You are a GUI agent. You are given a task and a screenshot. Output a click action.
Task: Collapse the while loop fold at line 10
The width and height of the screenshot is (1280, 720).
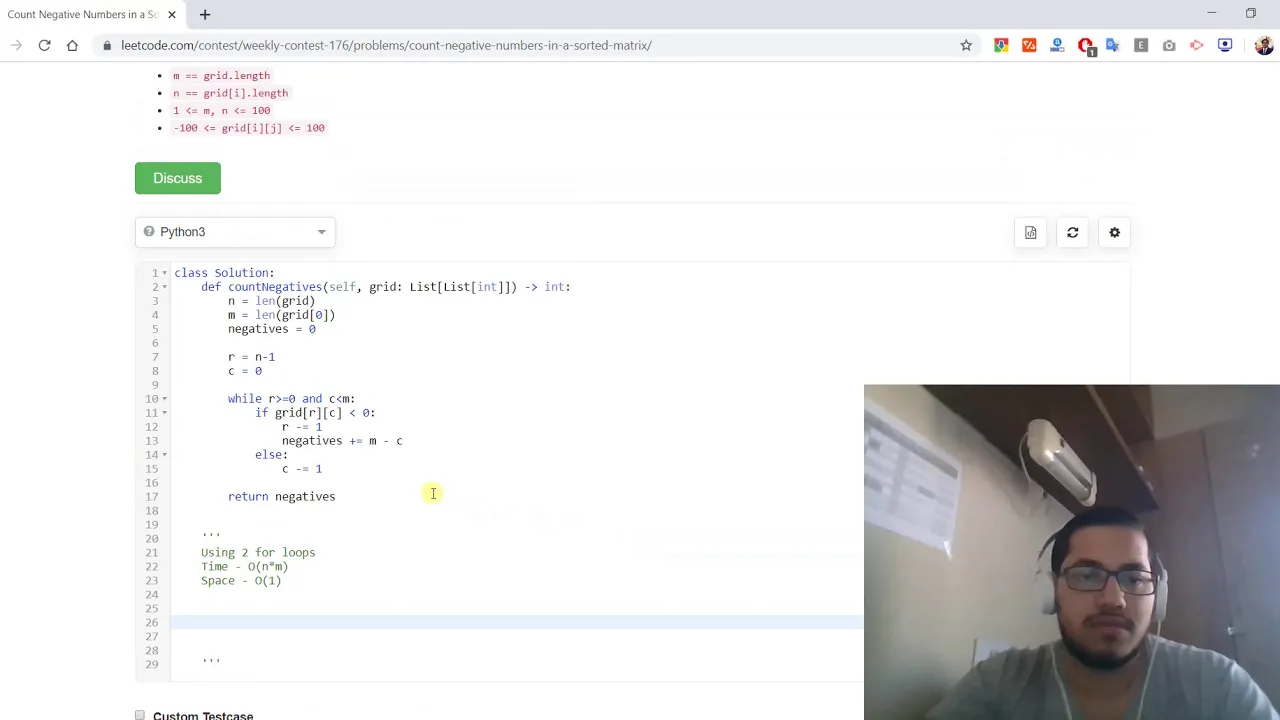[164, 399]
